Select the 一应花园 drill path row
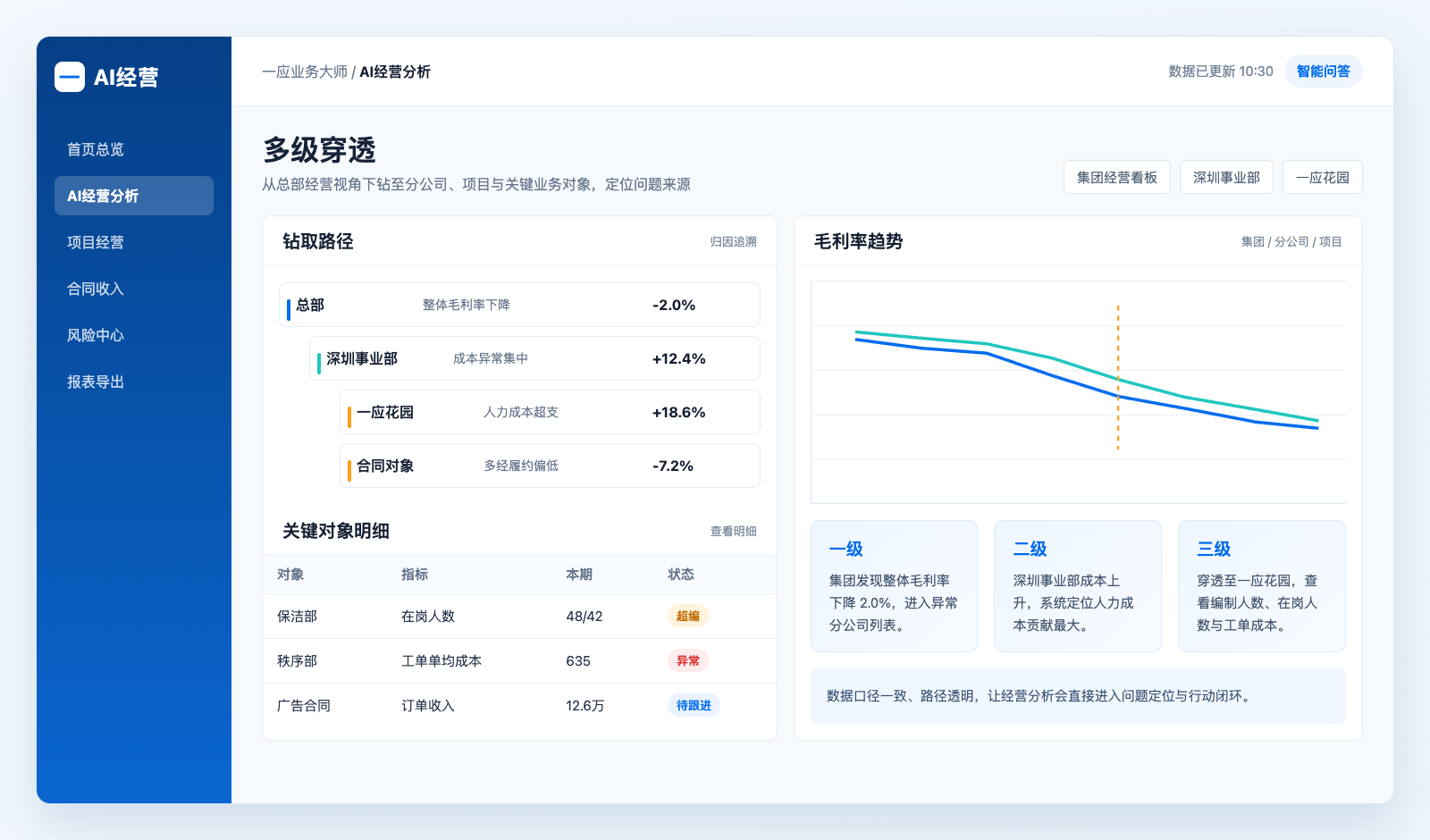This screenshot has width=1430, height=840. pos(550,412)
